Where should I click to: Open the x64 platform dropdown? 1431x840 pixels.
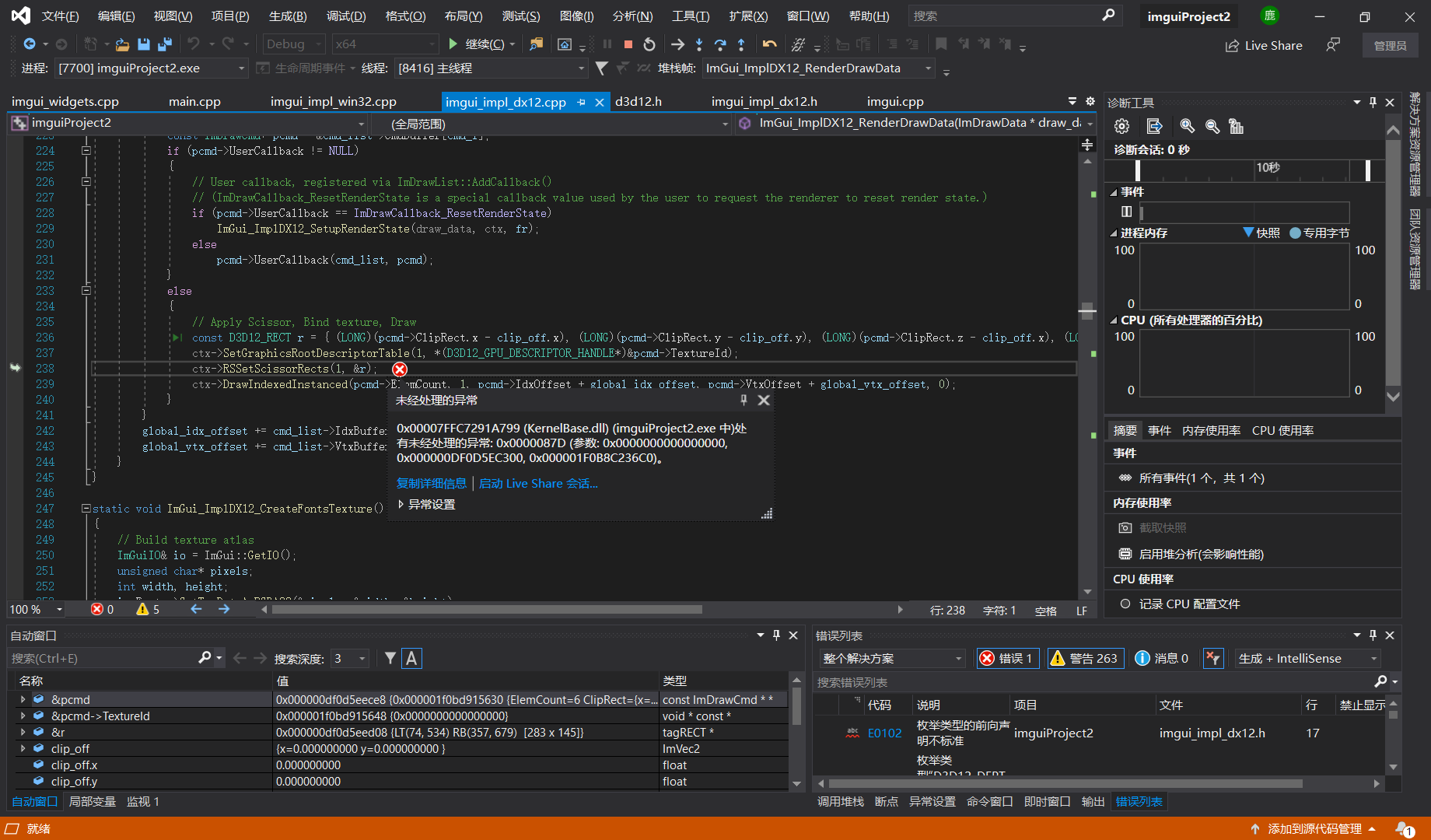coord(384,44)
